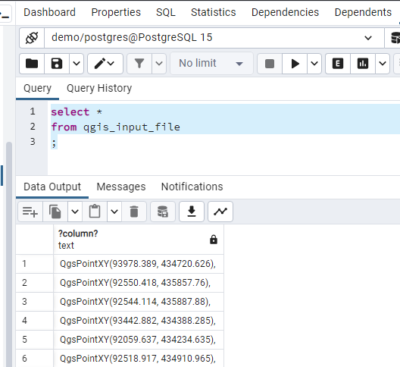Click editor line number 1

(32, 111)
